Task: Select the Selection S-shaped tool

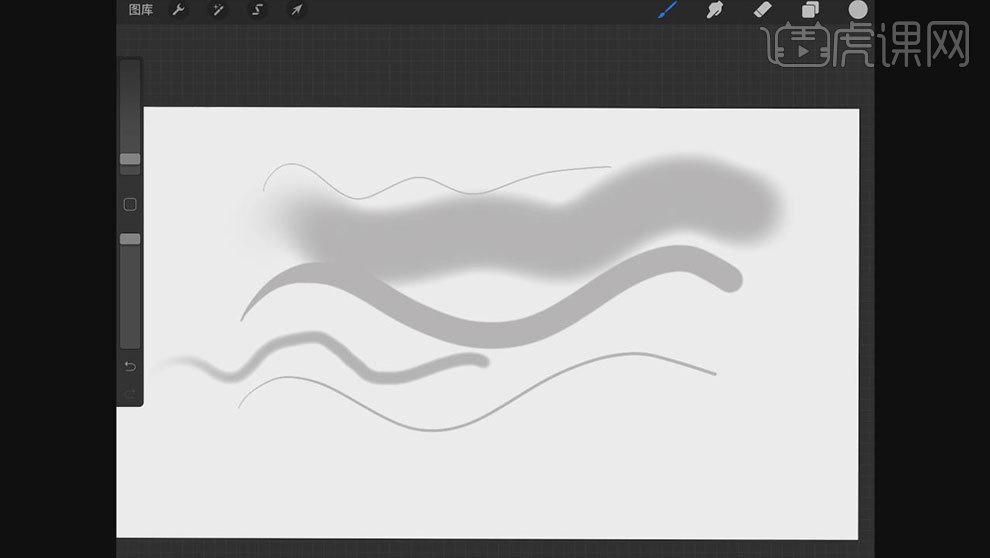Action: pos(257,9)
